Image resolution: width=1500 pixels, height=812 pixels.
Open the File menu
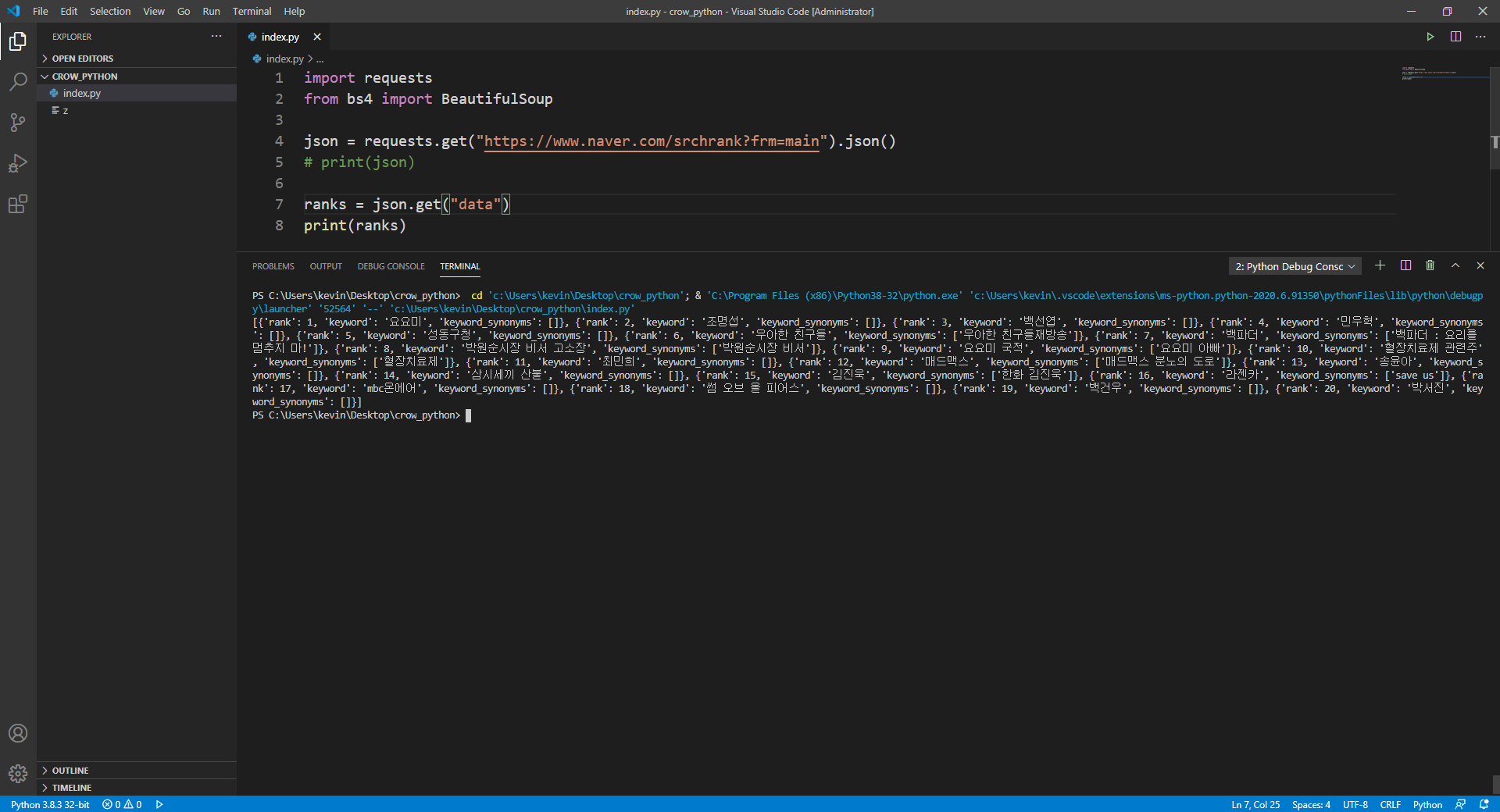(41, 11)
